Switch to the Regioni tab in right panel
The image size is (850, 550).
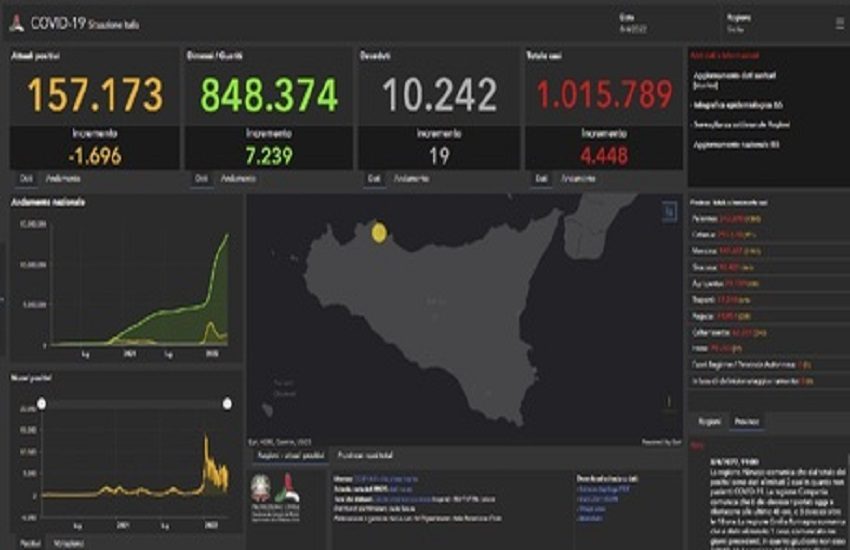(708, 422)
